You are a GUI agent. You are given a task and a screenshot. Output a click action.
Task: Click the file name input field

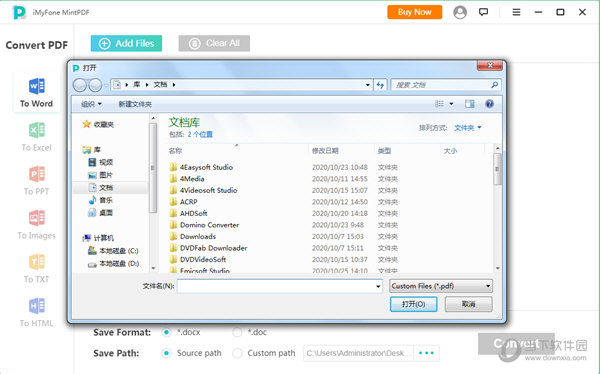coord(280,286)
